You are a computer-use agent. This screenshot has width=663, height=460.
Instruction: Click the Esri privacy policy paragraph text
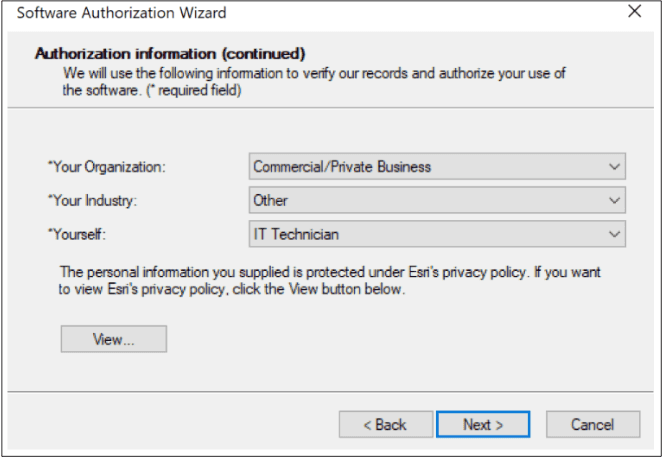330,280
